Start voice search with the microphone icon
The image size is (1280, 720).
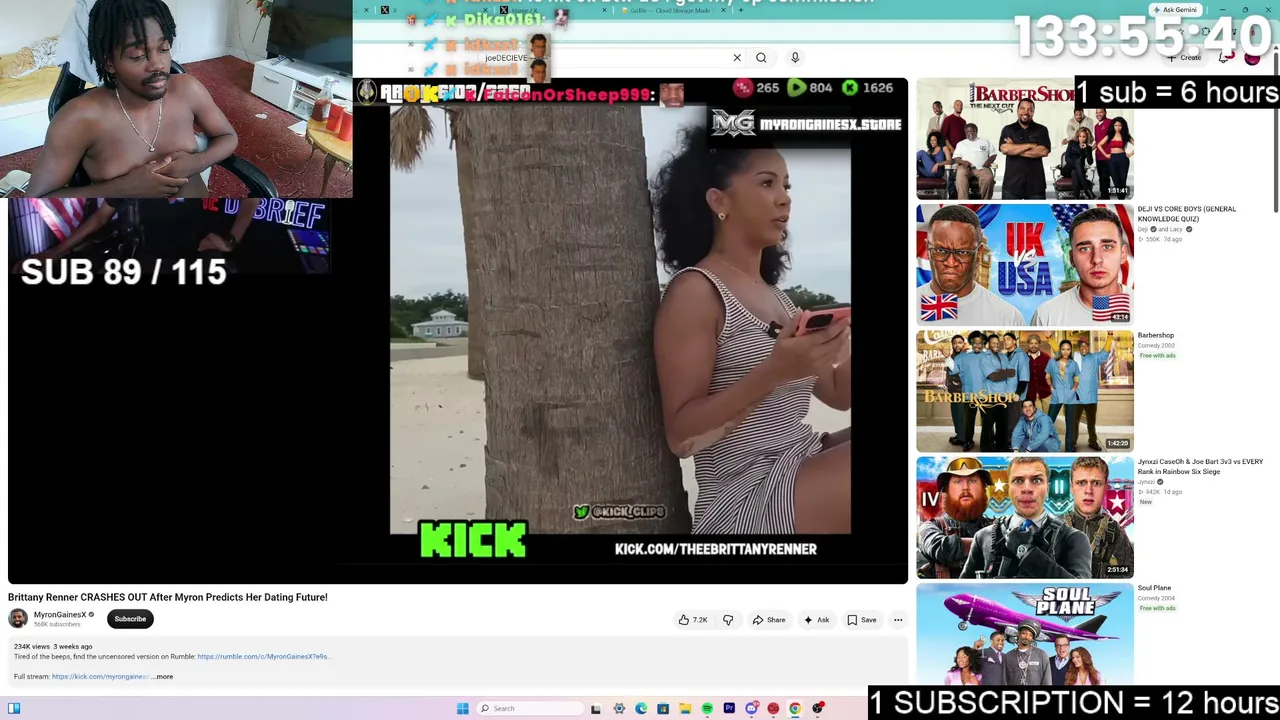(795, 58)
